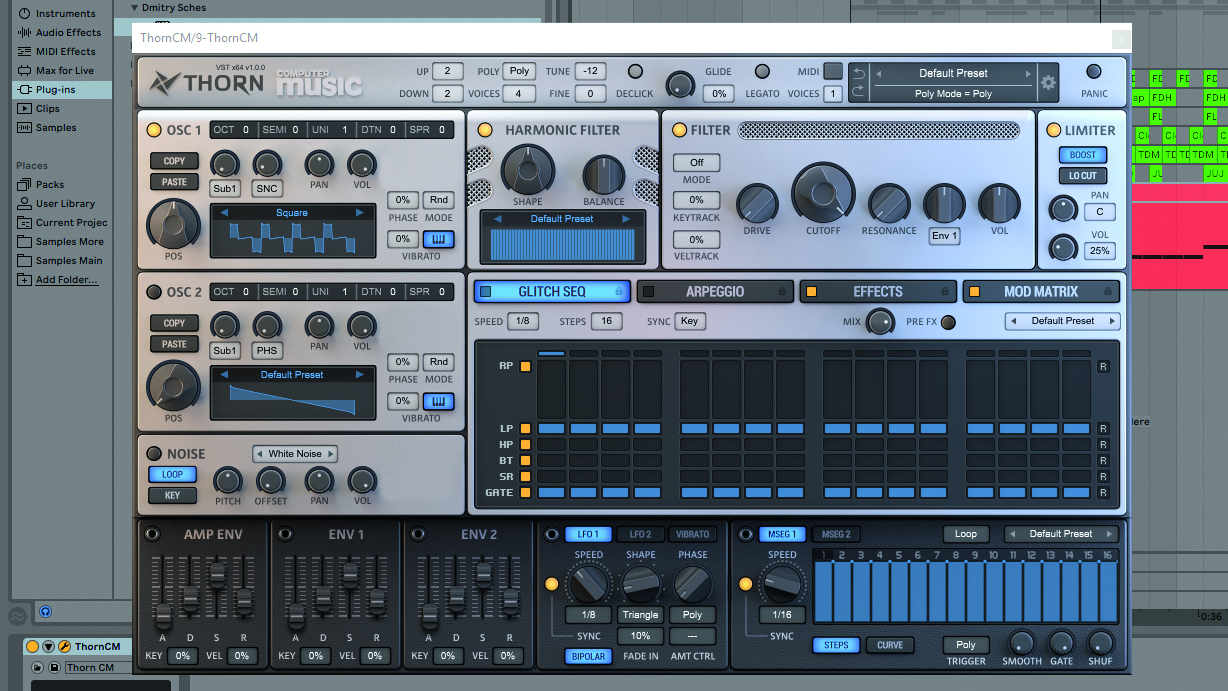This screenshot has width=1228, height=691.
Task: Select the MSEG 2 tab
Action: pyautogui.click(x=834, y=534)
